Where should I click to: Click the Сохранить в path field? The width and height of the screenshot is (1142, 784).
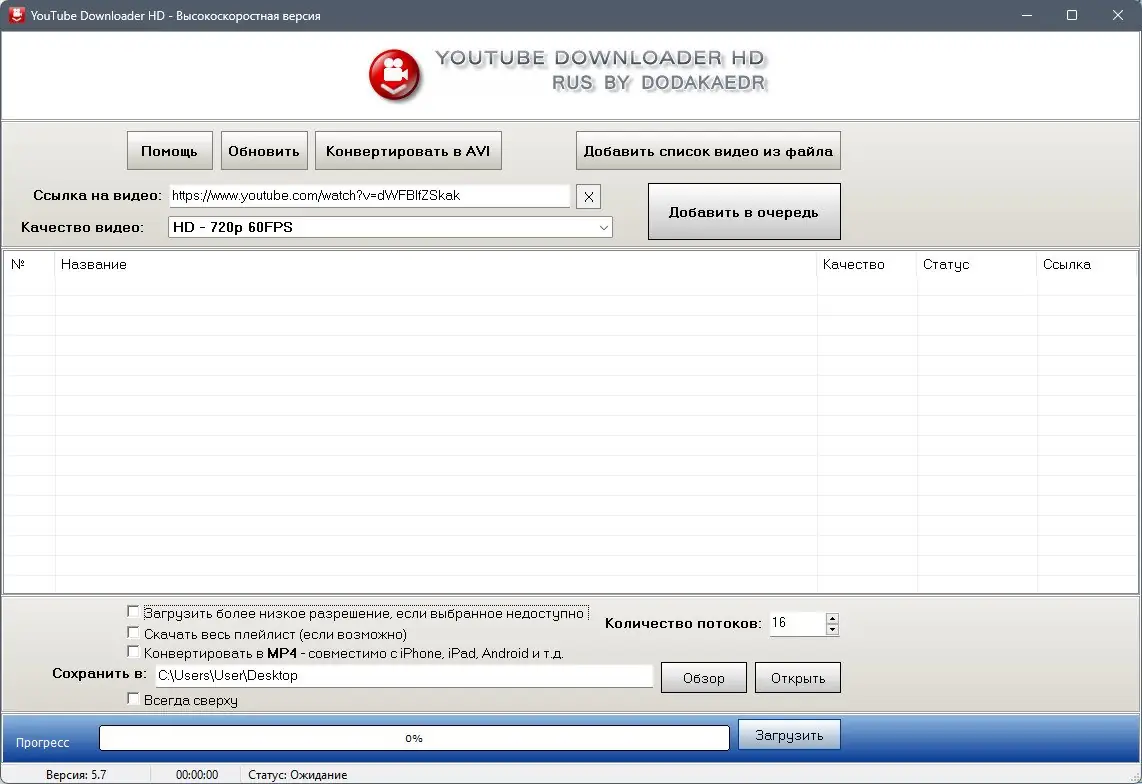click(404, 676)
